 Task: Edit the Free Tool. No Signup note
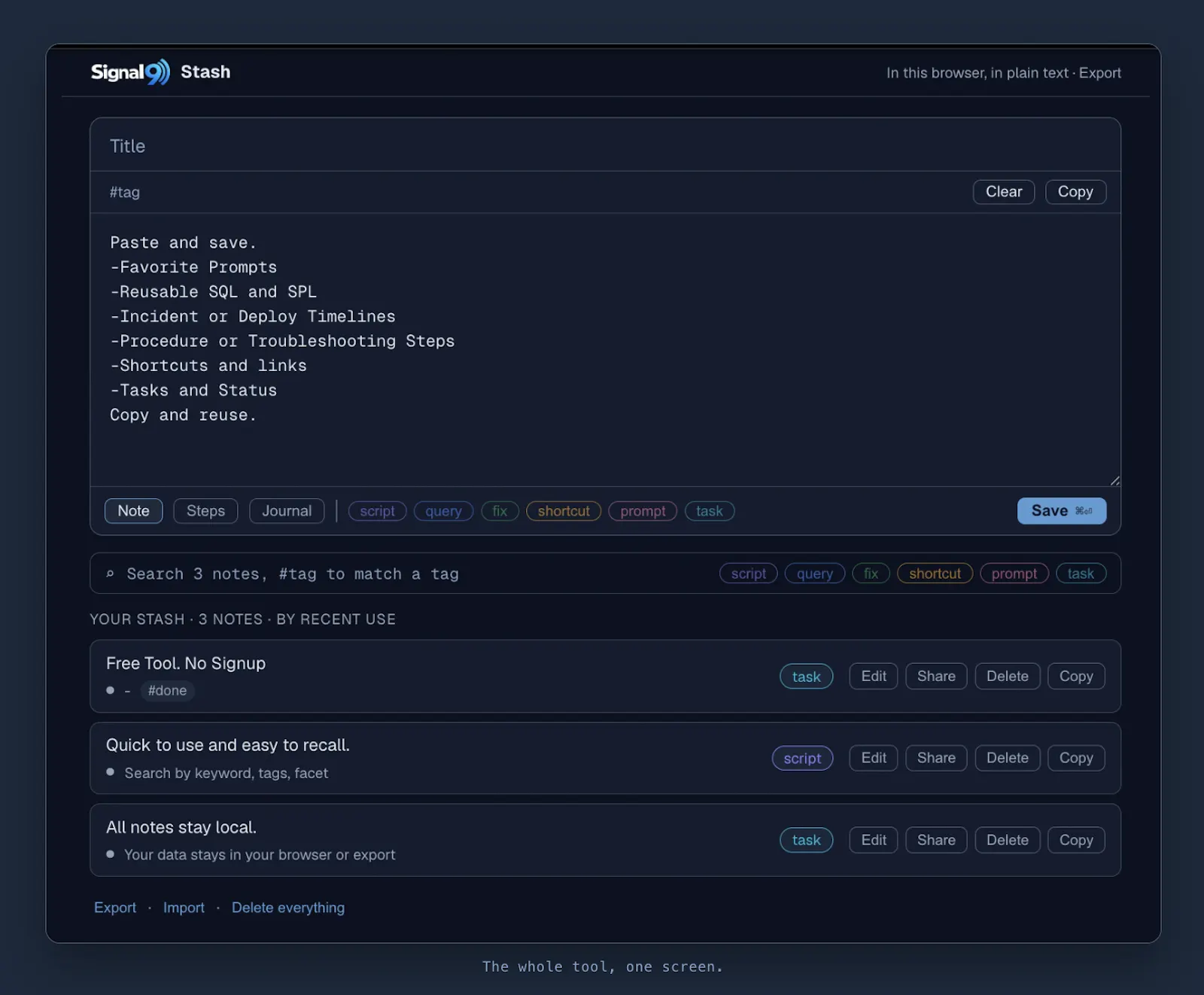click(874, 676)
